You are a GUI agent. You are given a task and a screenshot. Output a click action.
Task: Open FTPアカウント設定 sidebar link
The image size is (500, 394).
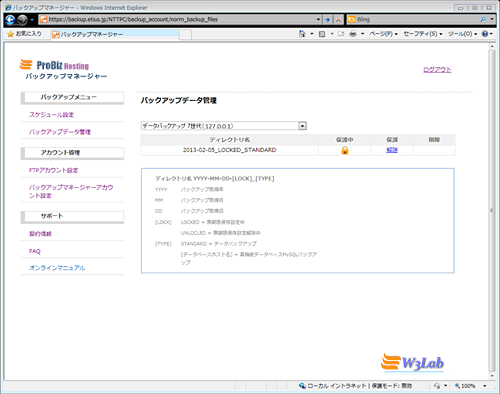pyautogui.click(x=53, y=170)
